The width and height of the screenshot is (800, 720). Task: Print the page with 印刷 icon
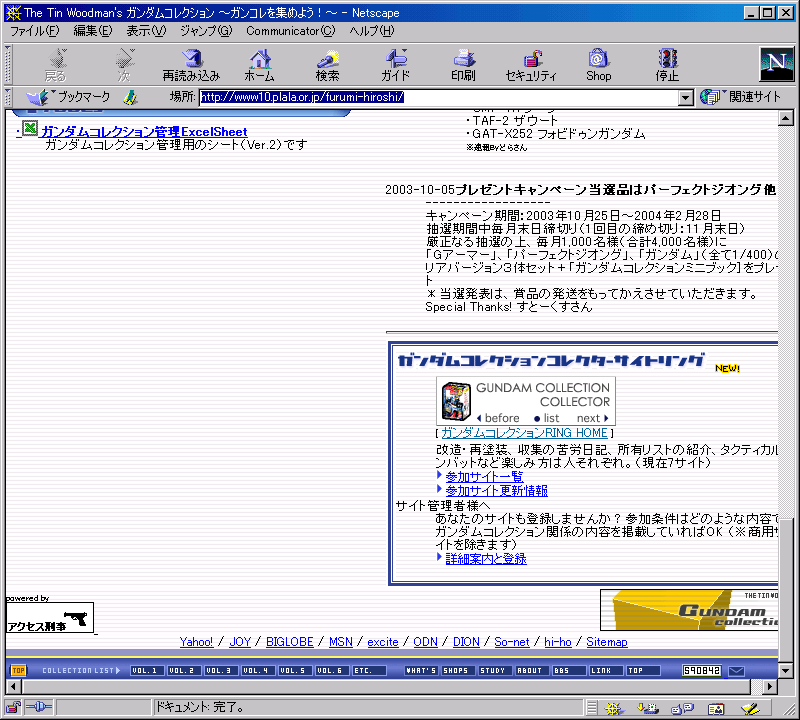(x=463, y=65)
